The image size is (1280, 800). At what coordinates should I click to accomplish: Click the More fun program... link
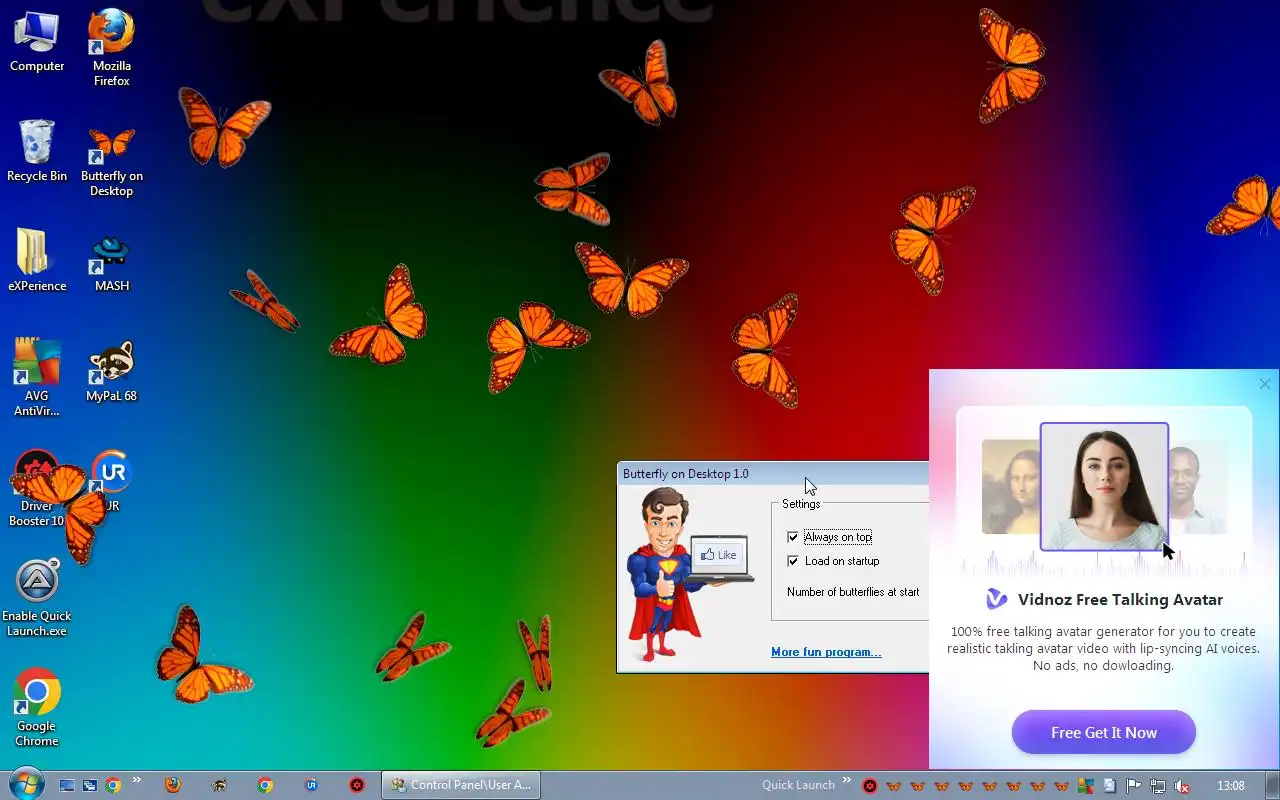pos(826,652)
